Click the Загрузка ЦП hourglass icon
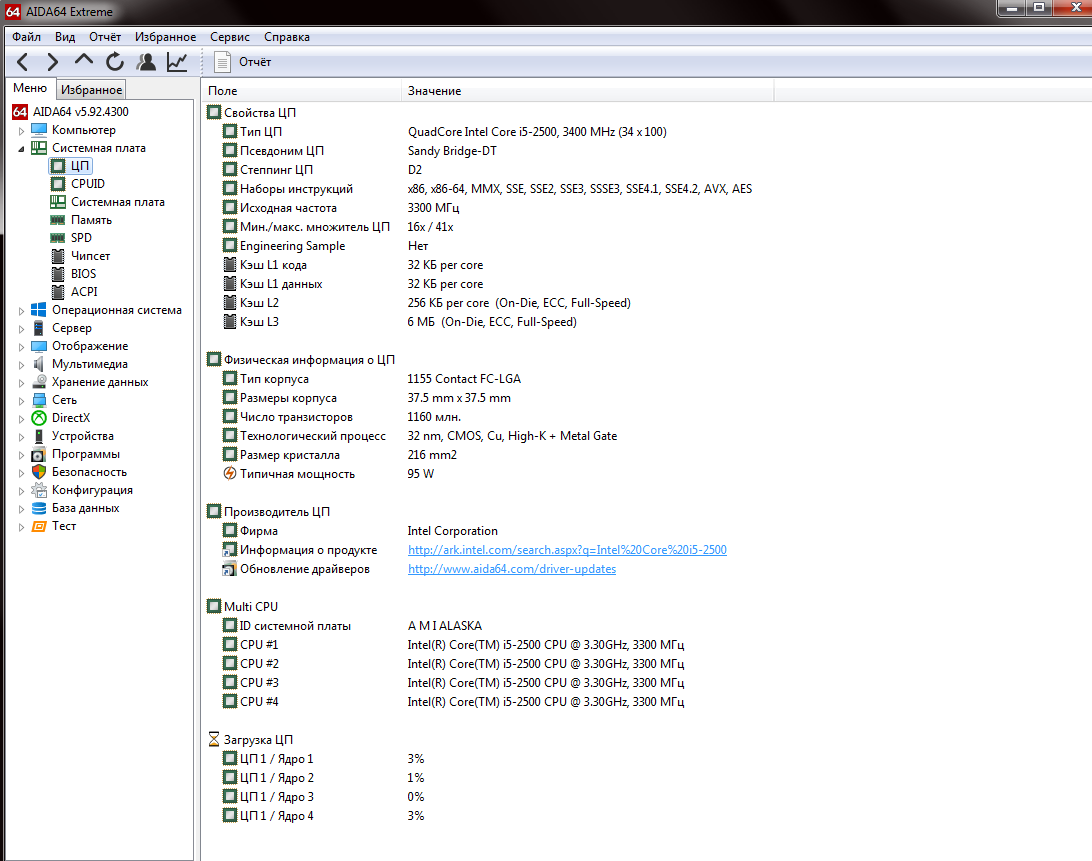This screenshot has height=861, width=1092. click(x=214, y=740)
